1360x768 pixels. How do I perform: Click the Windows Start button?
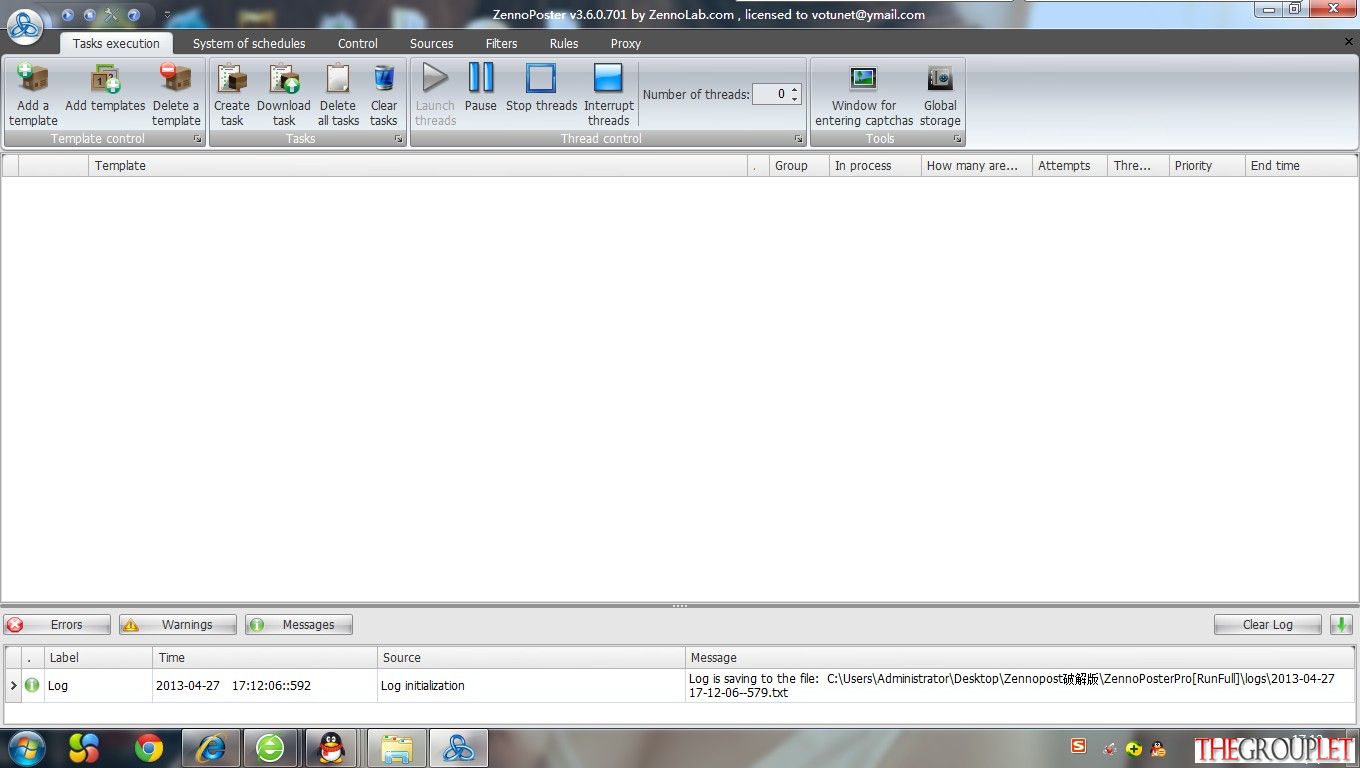(27, 748)
